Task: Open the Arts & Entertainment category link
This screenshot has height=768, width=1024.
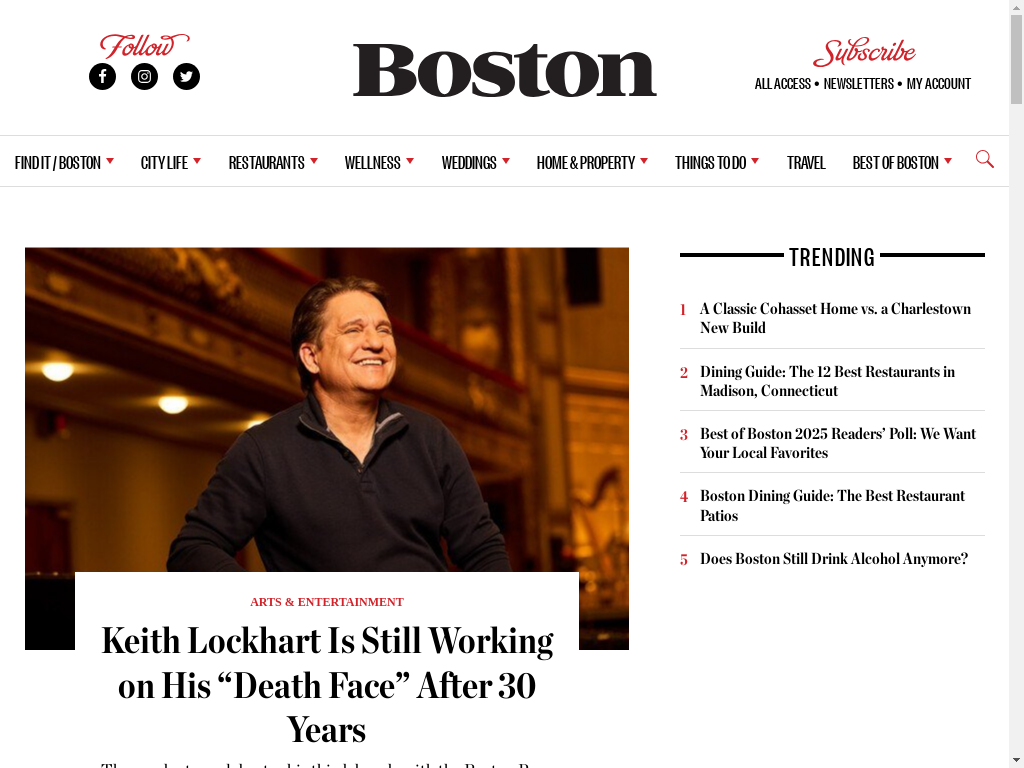Action: point(327,602)
